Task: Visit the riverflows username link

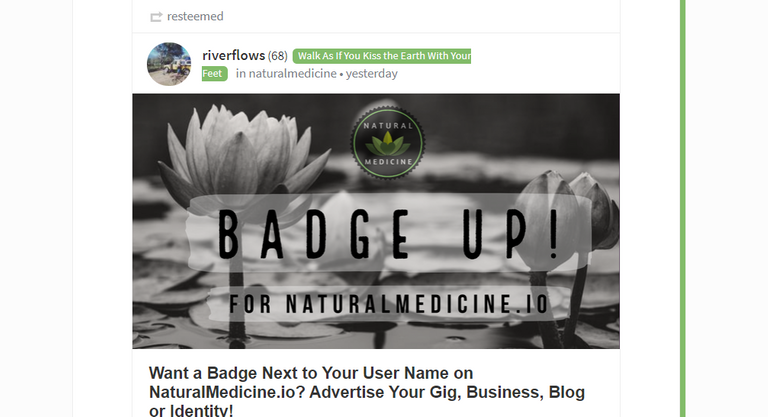Action: pyautogui.click(x=234, y=55)
